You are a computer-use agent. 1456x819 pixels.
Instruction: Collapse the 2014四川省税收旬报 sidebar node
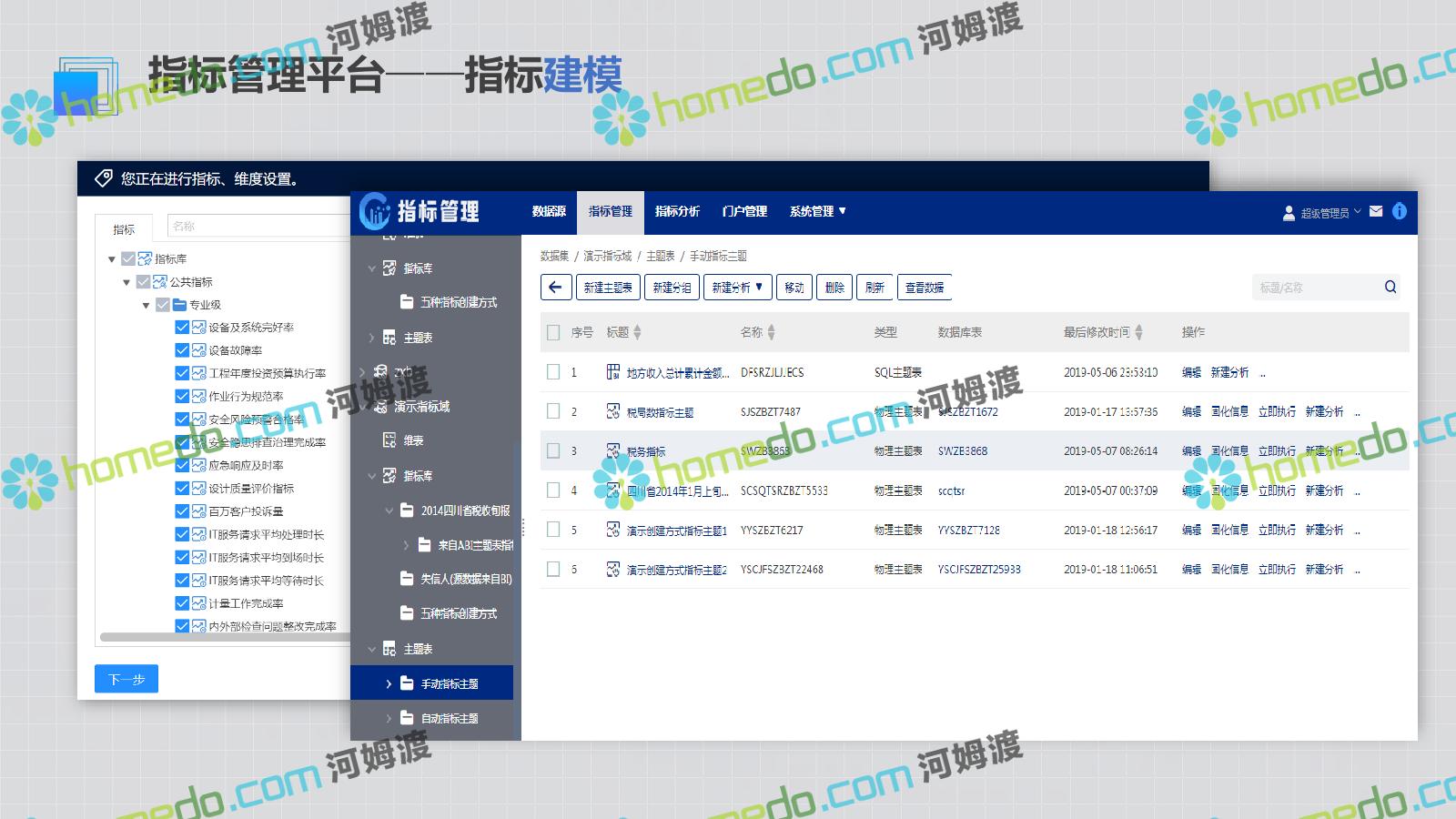click(389, 511)
